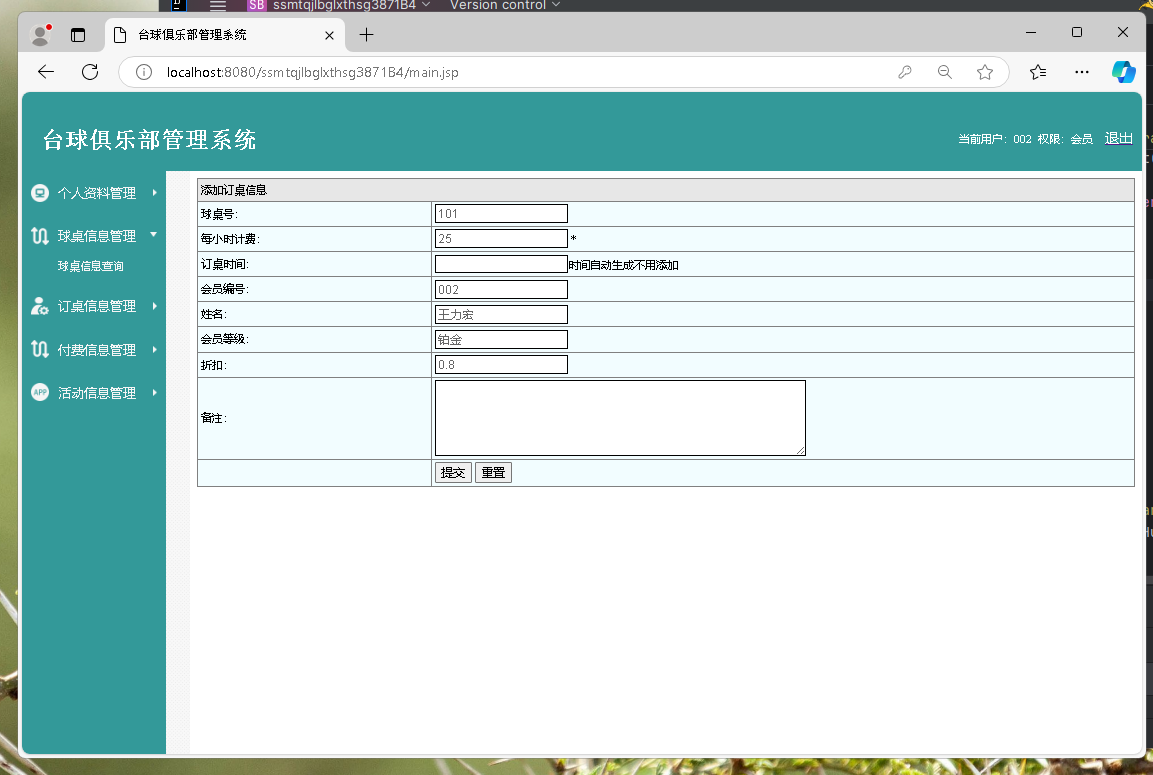Open browser settings and more menu
Screen dimensions: 1153x775
click(x=1082, y=72)
